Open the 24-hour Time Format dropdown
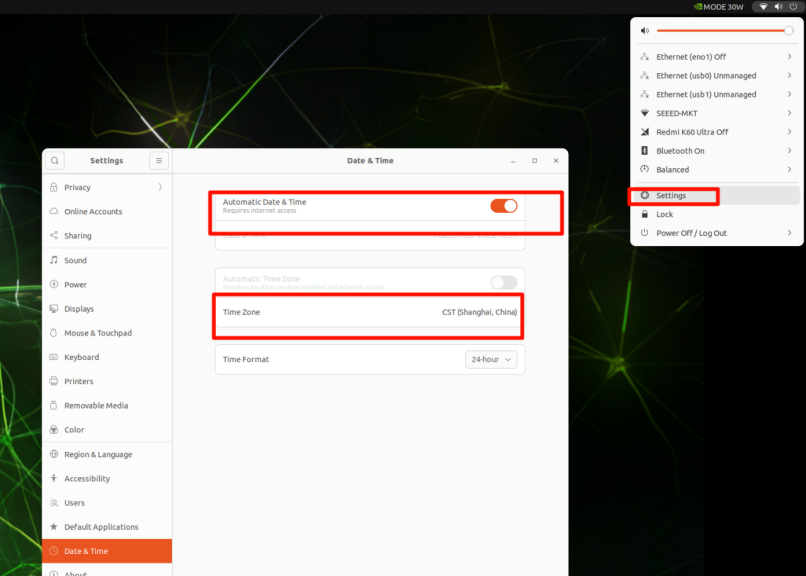Viewport: 806px width, 576px height. pos(491,359)
